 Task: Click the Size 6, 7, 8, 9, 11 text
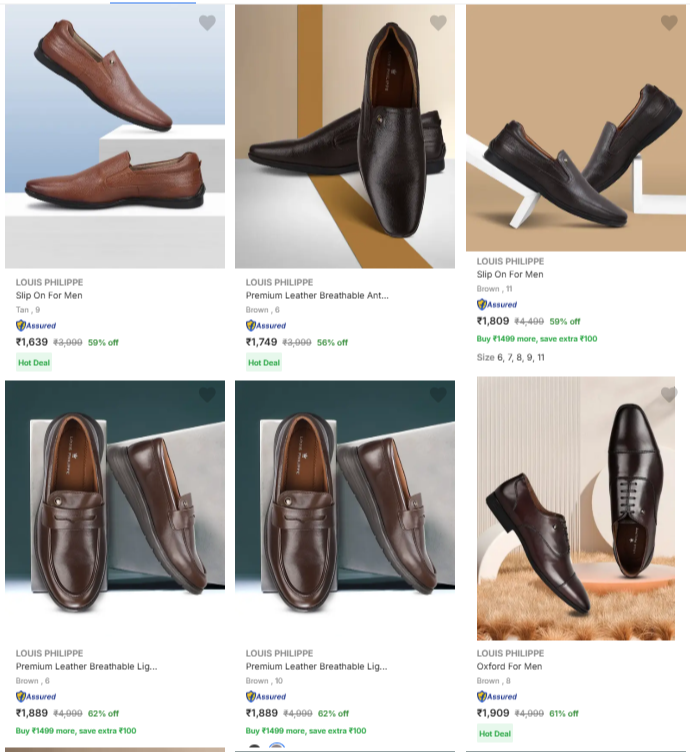click(510, 357)
